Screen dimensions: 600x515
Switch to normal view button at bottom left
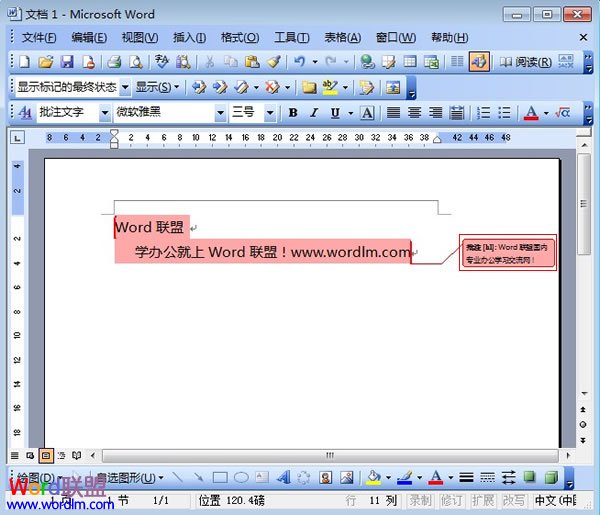15,455
